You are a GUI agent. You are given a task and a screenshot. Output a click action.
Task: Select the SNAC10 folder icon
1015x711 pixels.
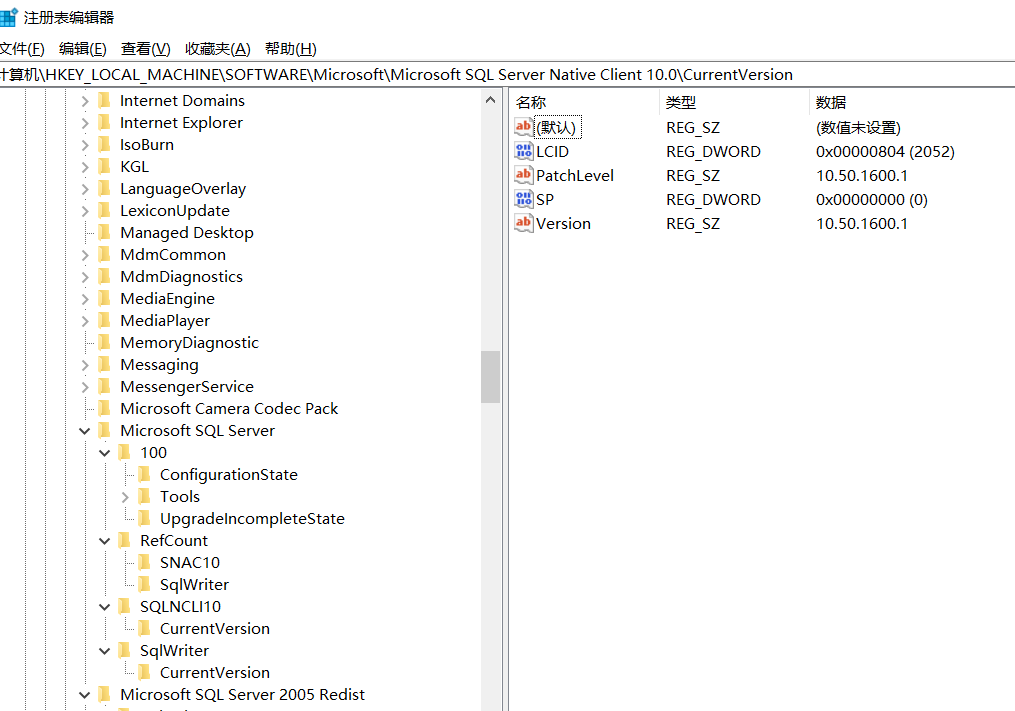tap(144, 563)
